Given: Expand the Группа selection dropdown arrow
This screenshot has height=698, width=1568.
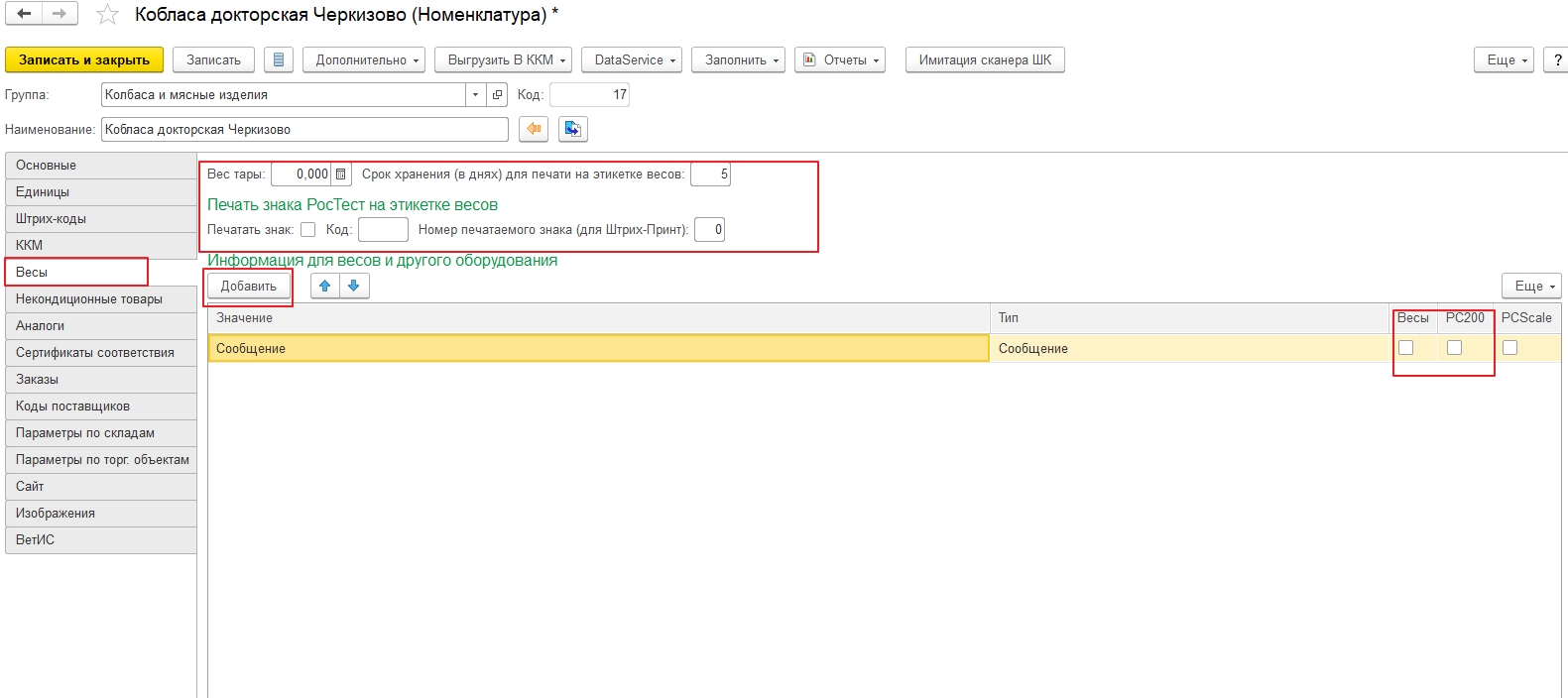Looking at the screenshot, I should click(475, 95).
